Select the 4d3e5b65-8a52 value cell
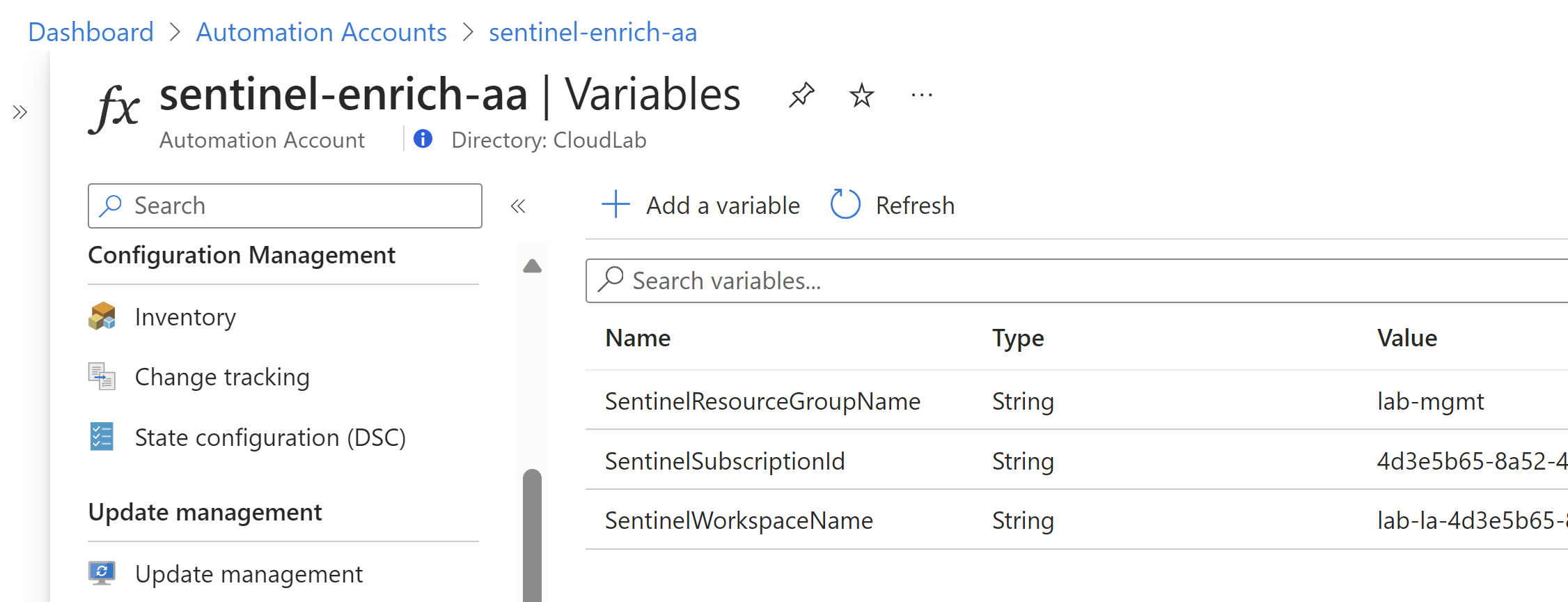The height and width of the screenshot is (602, 1568). tap(1472, 461)
